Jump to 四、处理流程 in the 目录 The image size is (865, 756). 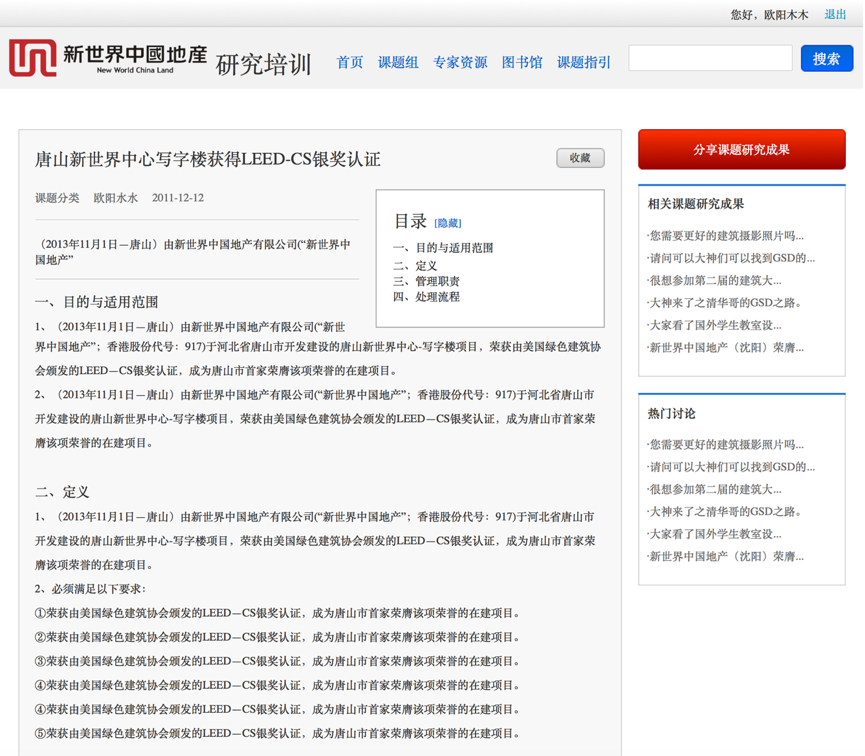426,296
